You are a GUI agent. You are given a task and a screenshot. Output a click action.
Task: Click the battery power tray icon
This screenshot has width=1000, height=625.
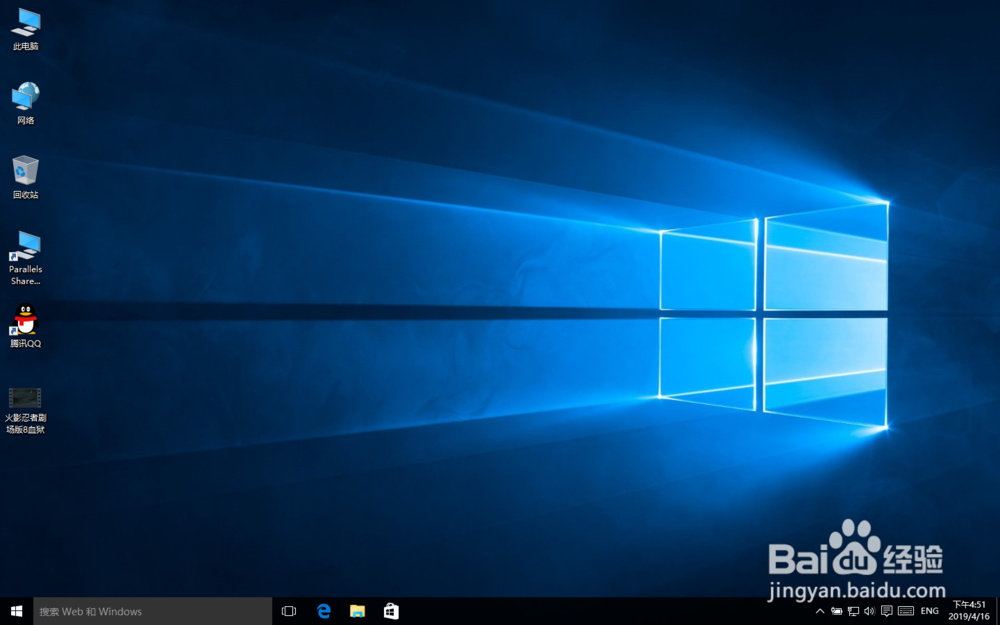click(837, 611)
